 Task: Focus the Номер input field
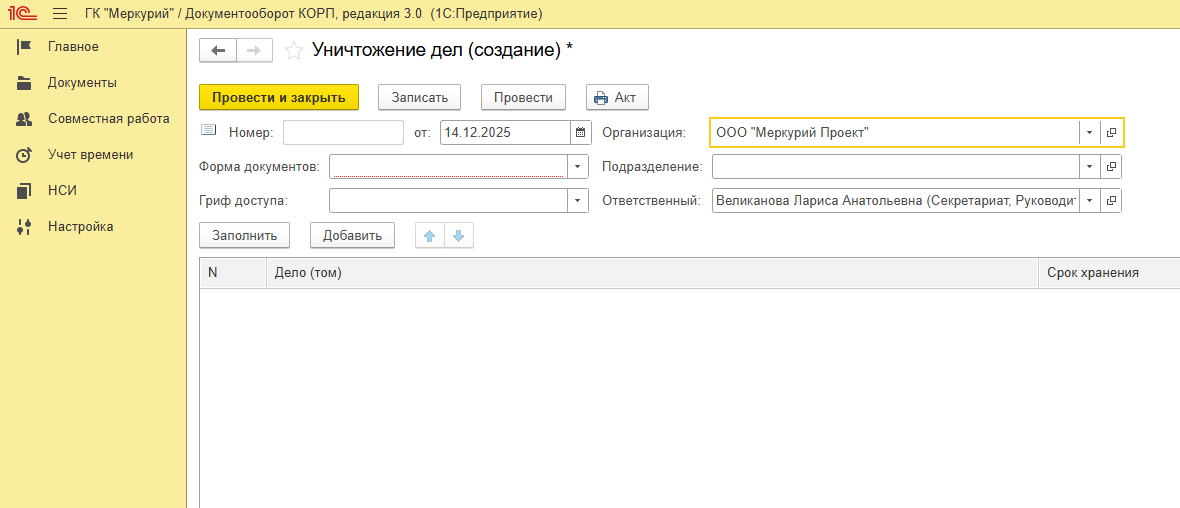[343, 133]
